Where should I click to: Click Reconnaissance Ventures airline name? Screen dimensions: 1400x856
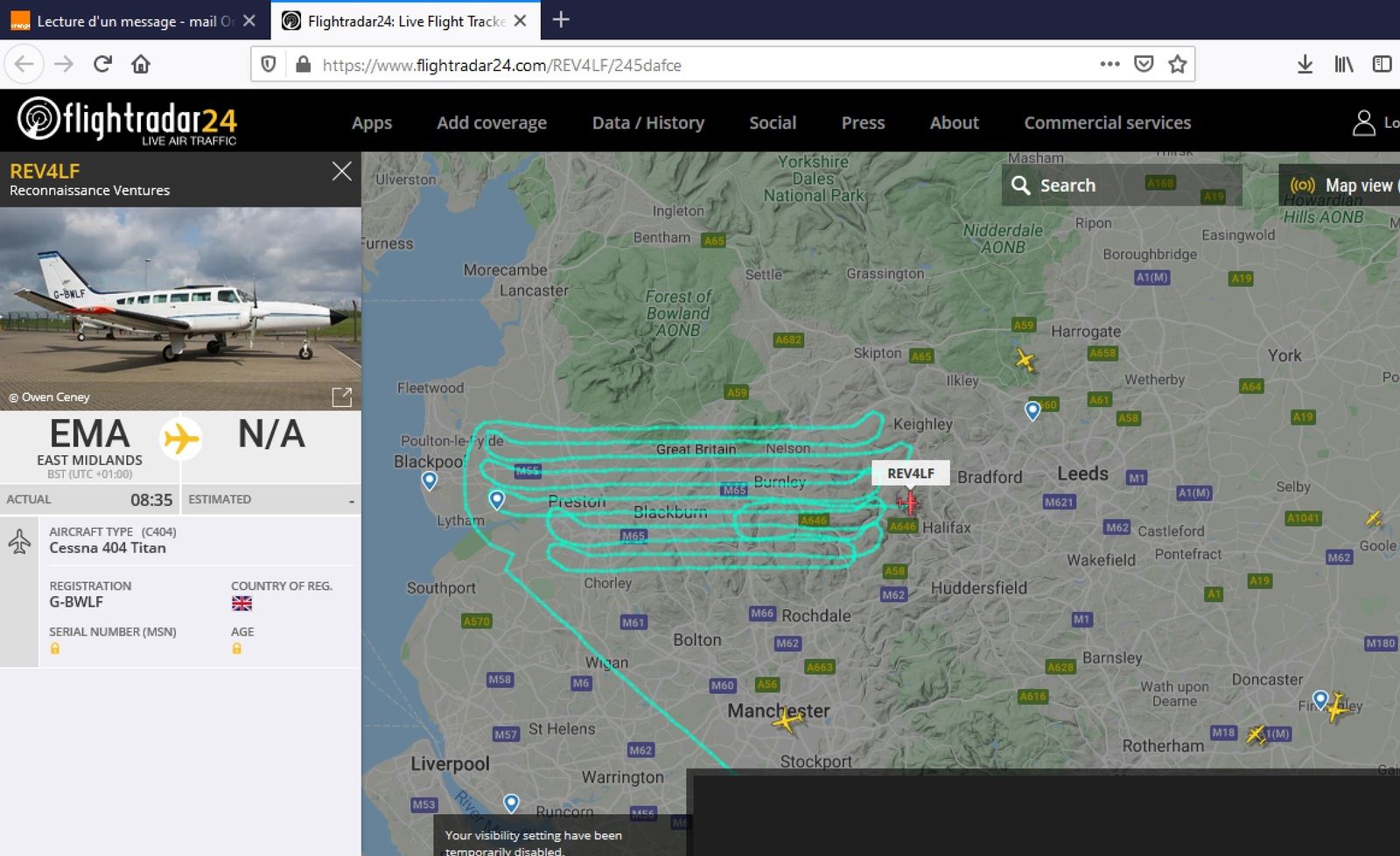[x=89, y=190]
